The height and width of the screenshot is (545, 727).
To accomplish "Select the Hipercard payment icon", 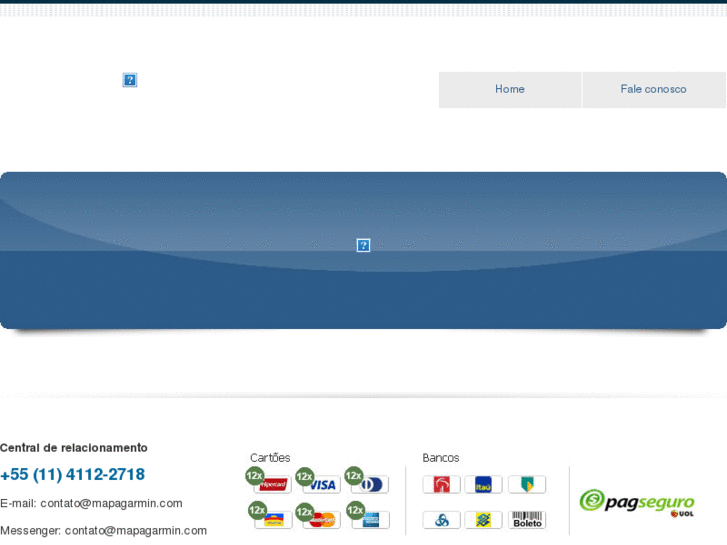I will (x=273, y=485).
